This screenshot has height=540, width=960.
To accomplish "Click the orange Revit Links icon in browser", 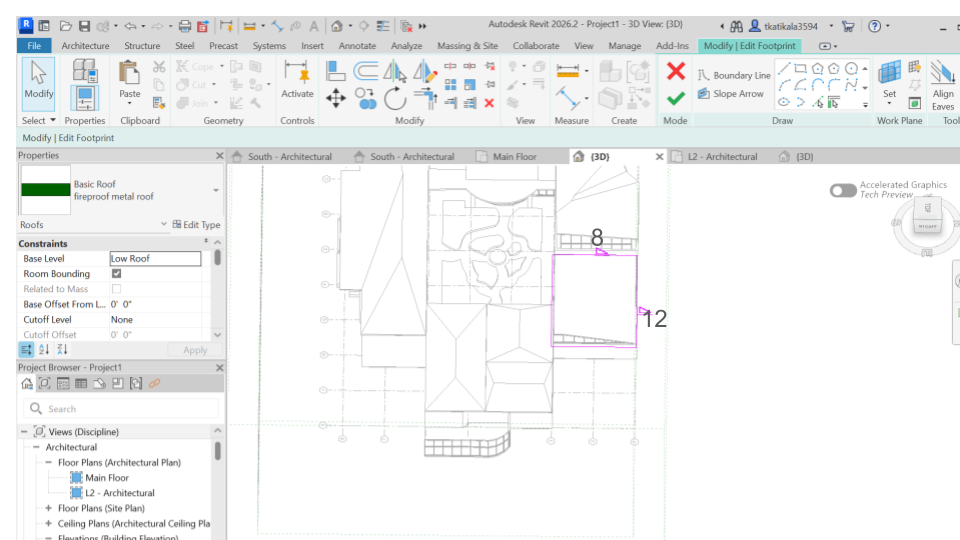I will click(154, 383).
